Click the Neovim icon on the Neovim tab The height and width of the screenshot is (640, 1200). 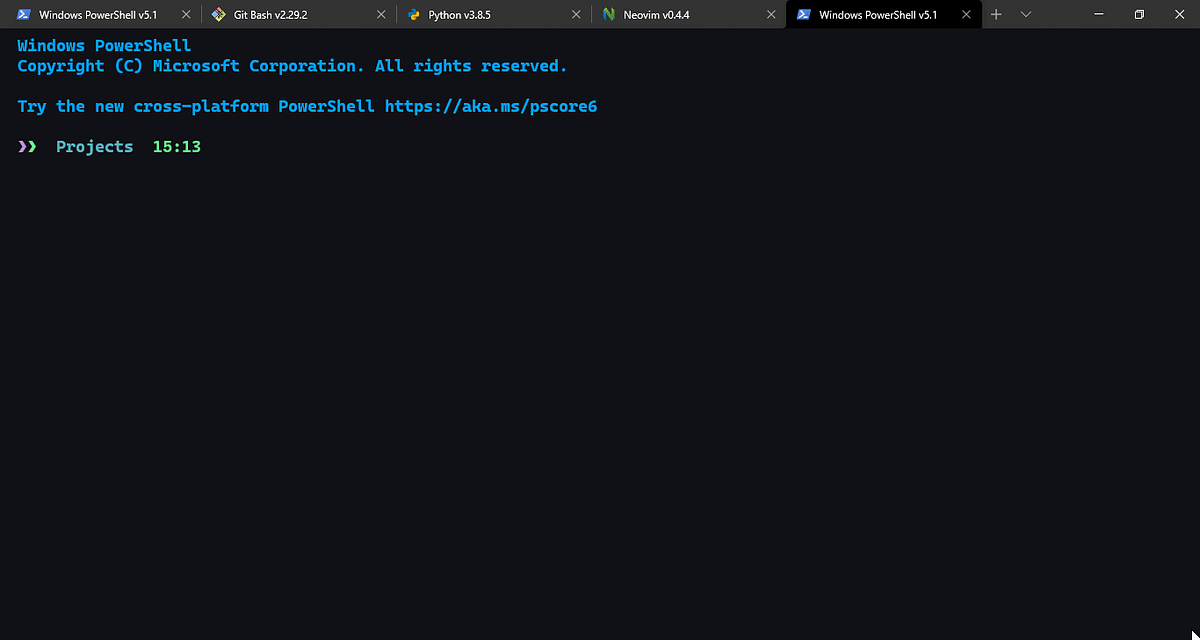point(607,14)
